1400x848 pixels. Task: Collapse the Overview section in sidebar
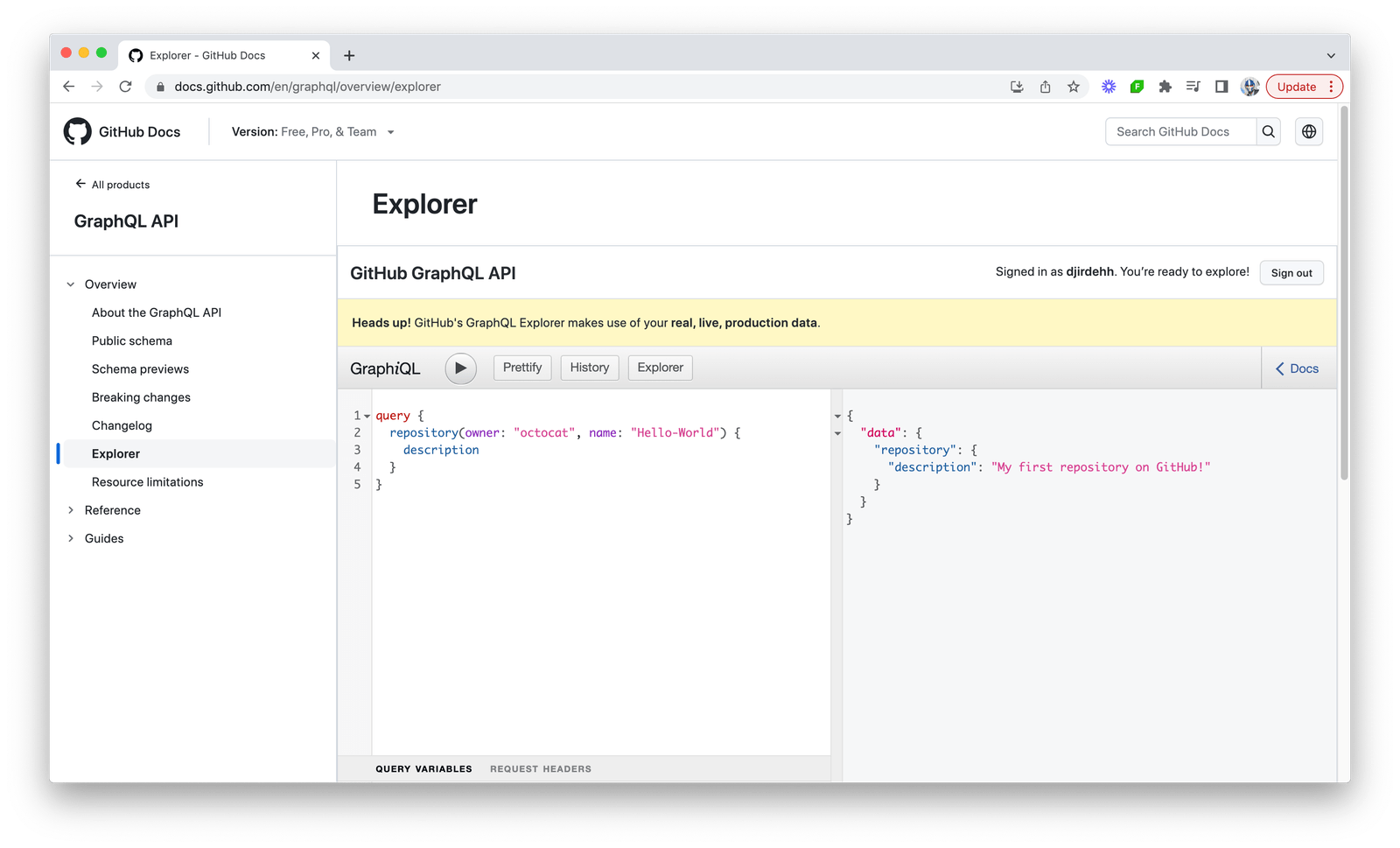tap(71, 284)
